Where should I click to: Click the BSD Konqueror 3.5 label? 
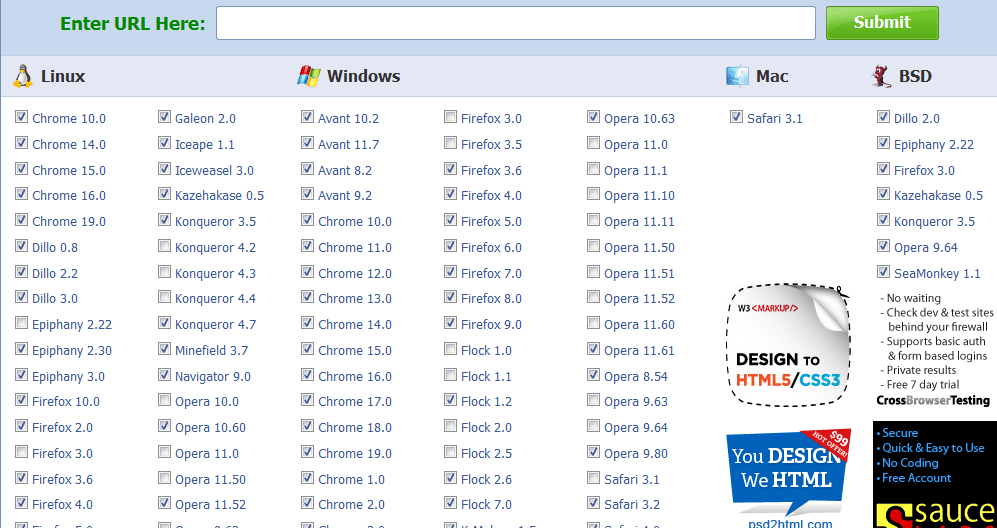coord(934,221)
